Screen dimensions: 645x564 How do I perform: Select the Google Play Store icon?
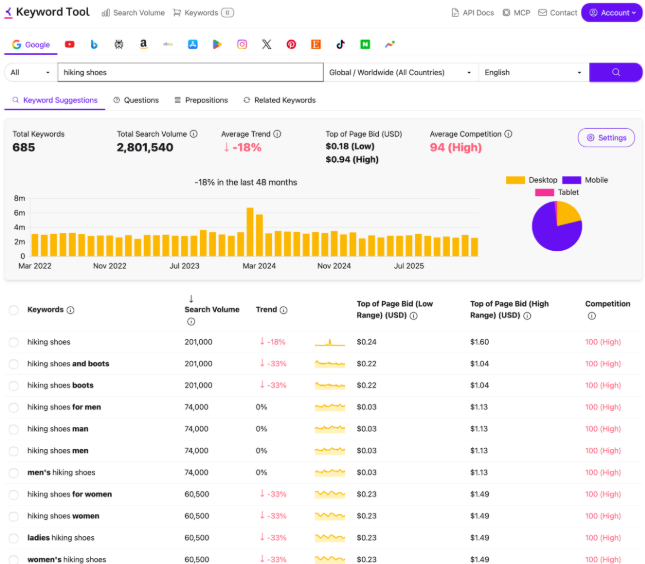tap(217, 44)
